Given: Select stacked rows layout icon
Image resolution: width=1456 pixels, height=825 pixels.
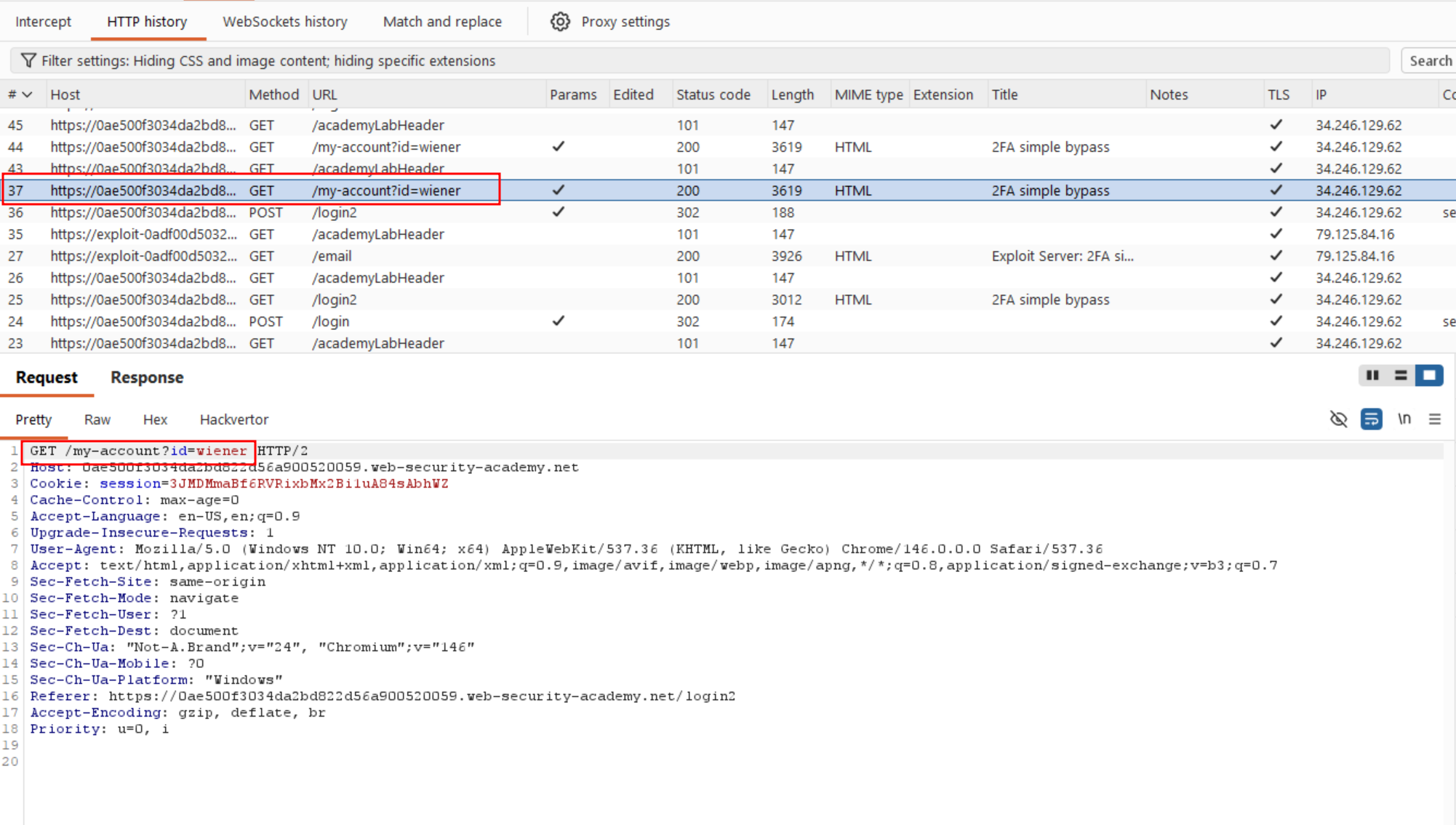Looking at the screenshot, I should [1401, 376].
